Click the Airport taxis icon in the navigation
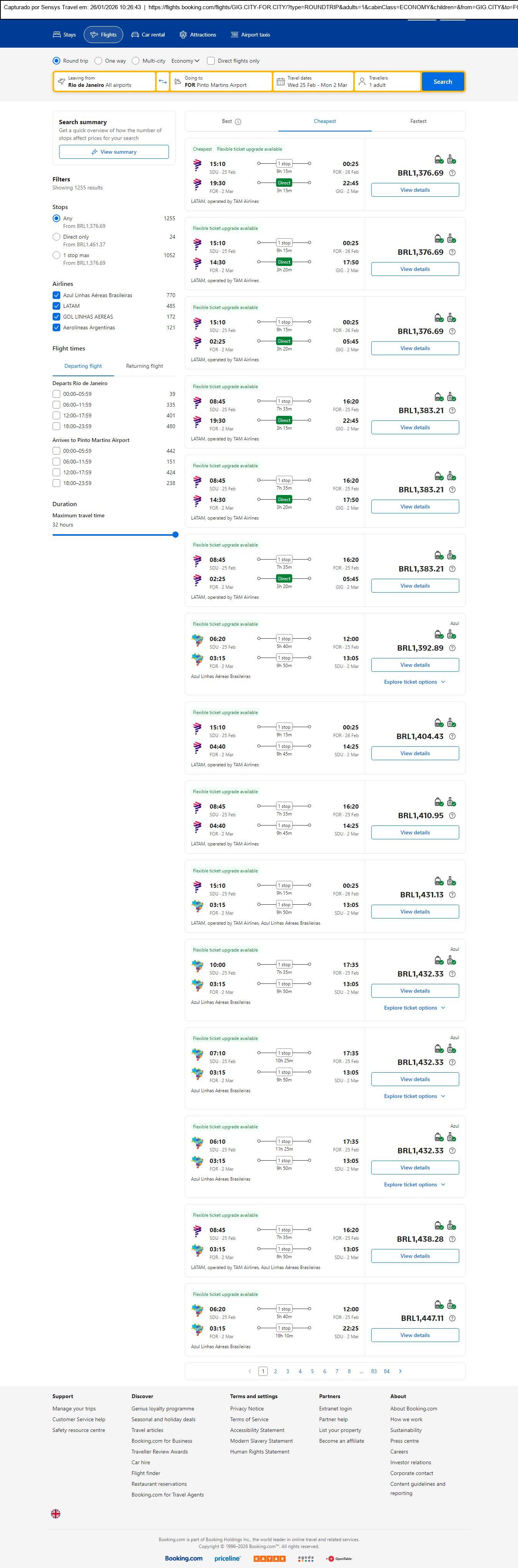The image size is (518, 1568). pyautogui.click(x=234, y=35)
